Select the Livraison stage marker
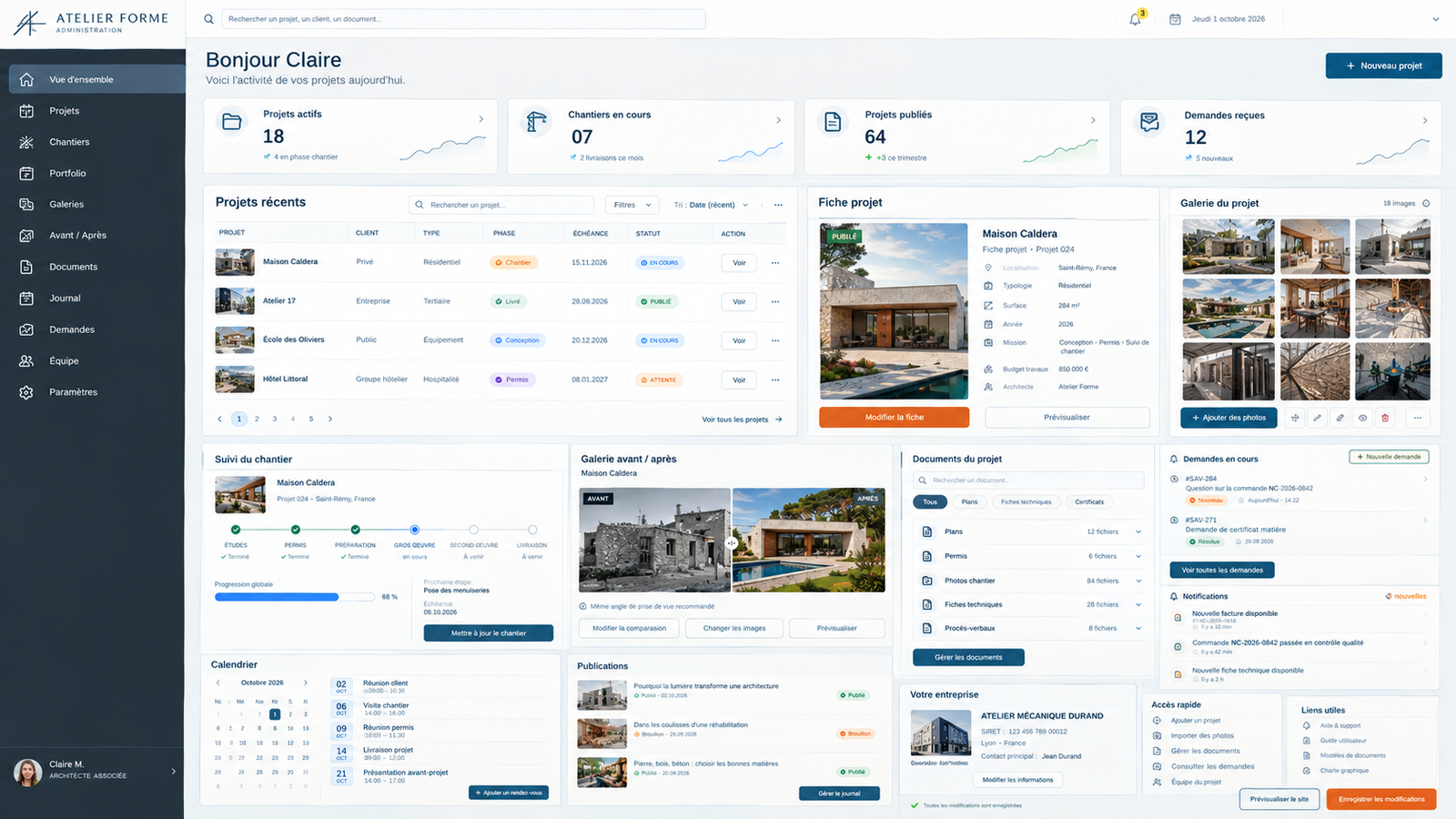This screenshot has height=819, width=1456. point(532,530)
